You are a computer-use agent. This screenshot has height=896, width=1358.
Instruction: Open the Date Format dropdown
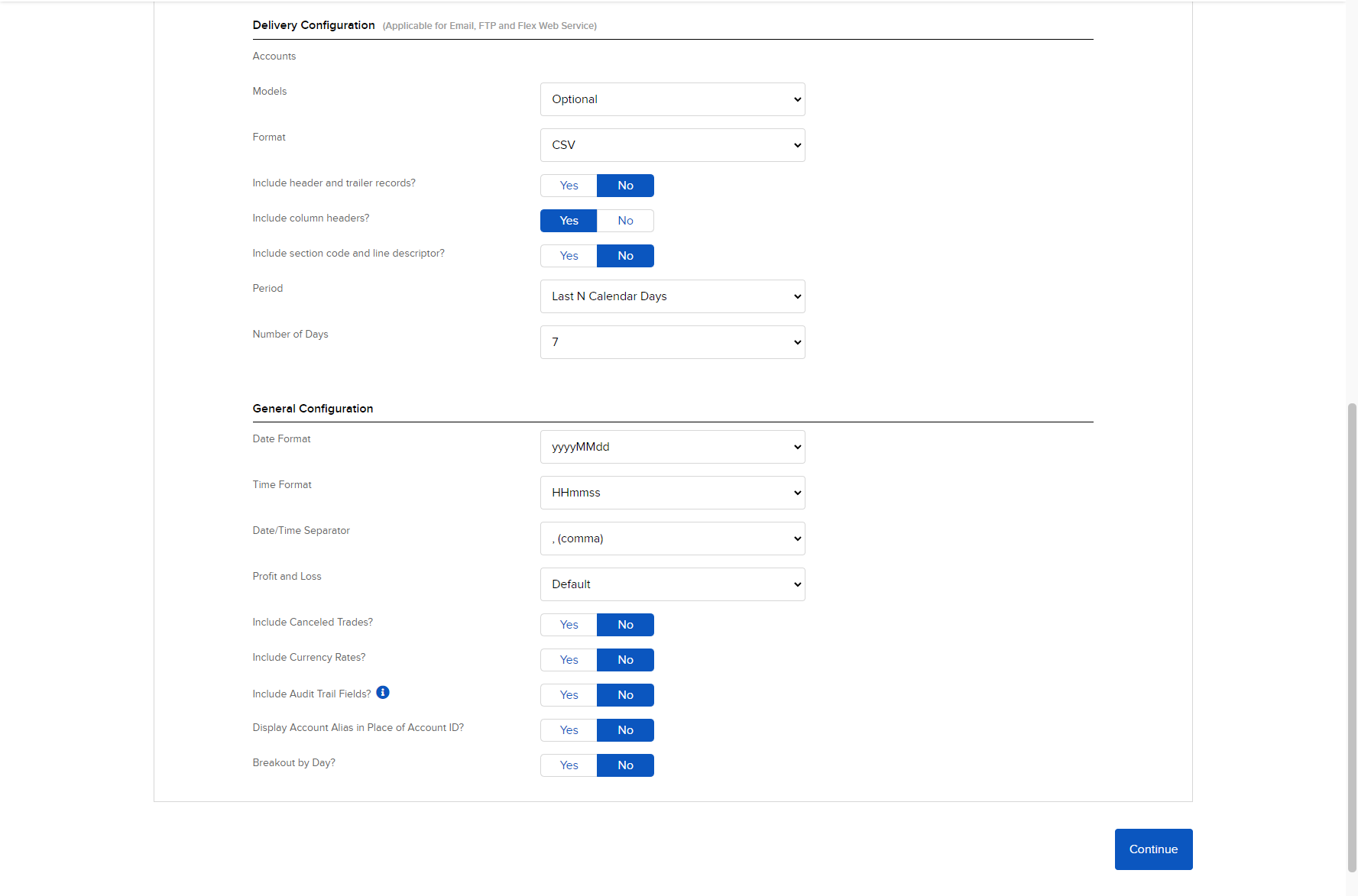(673, 447)
